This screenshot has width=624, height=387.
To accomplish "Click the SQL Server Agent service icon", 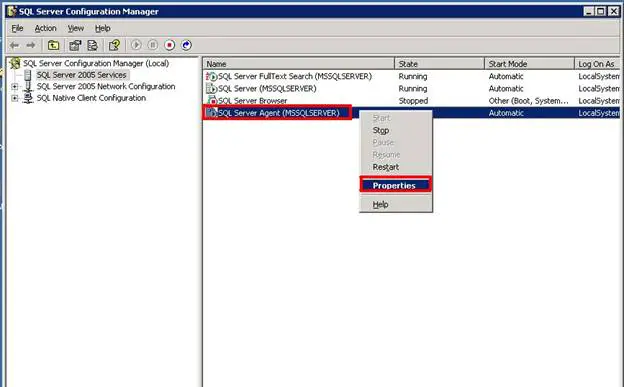I will [x=212, y=113].
